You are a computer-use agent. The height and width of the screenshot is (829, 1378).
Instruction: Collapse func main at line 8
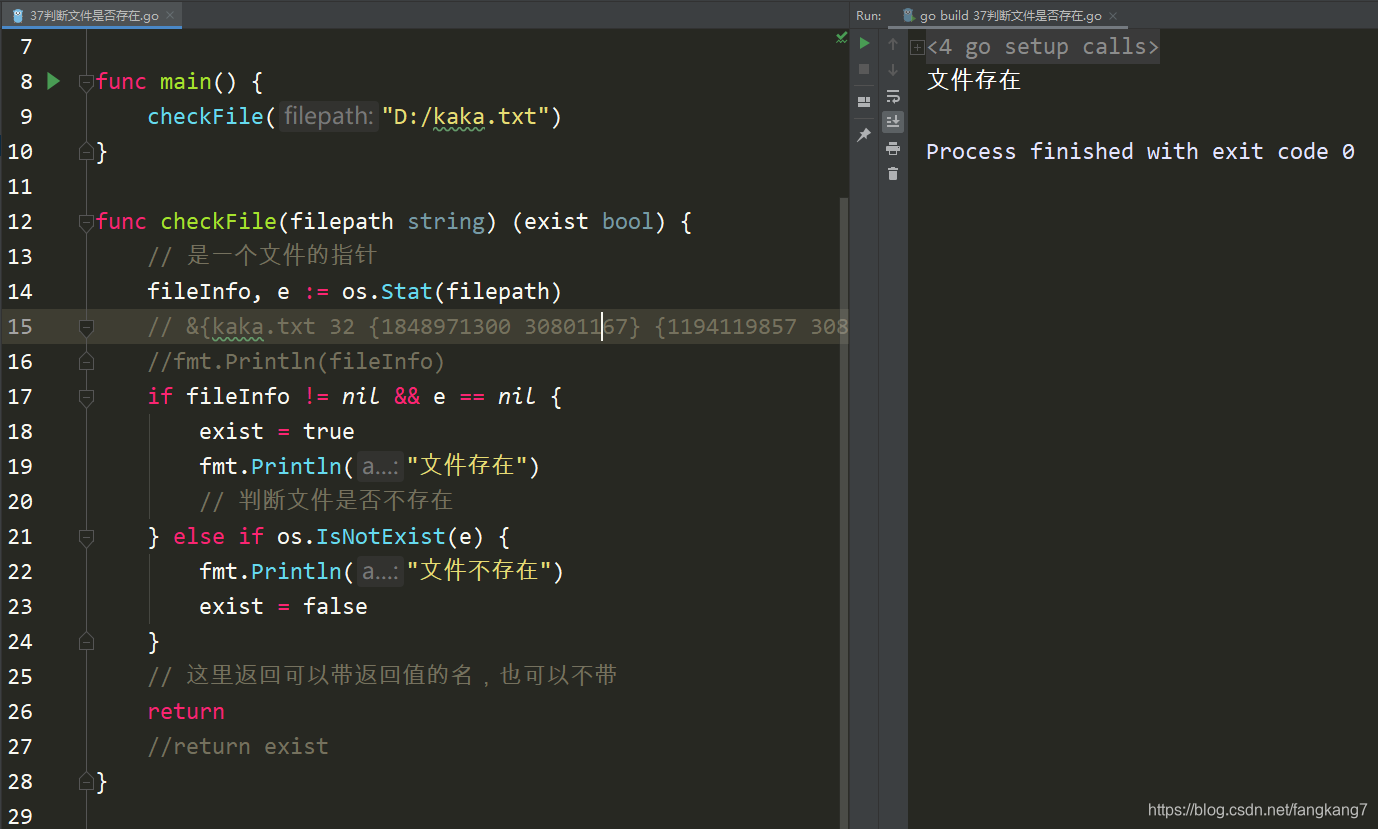click(x=86, y=82)
